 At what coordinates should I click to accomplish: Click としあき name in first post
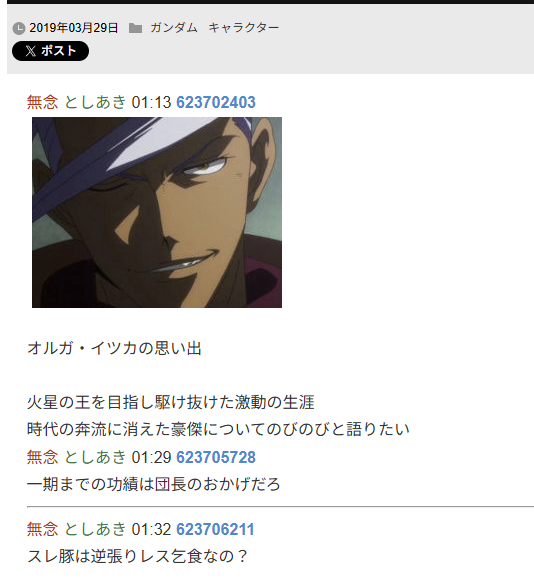point(95,102)
